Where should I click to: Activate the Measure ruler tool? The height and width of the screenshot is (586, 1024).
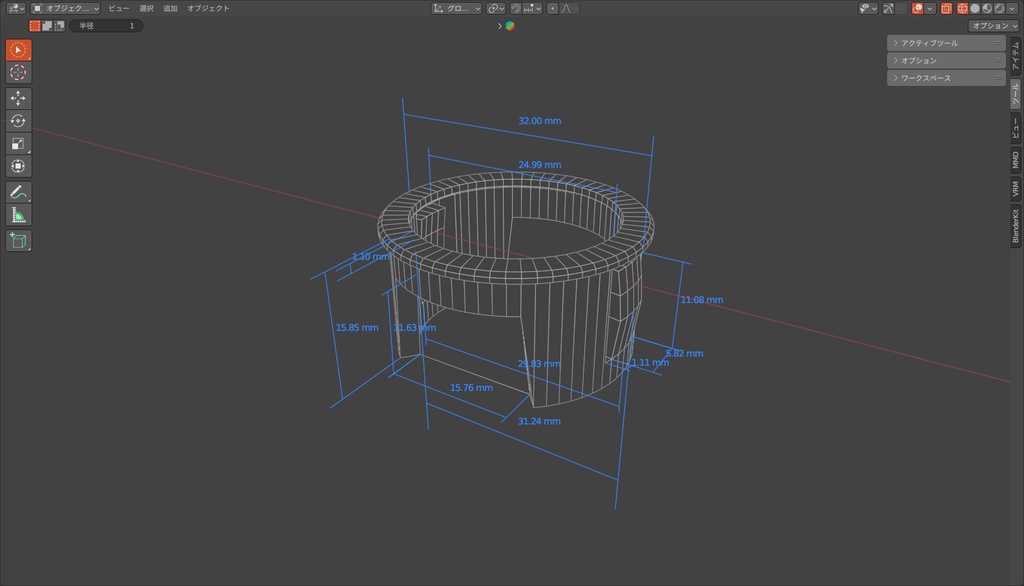[18, 215]
